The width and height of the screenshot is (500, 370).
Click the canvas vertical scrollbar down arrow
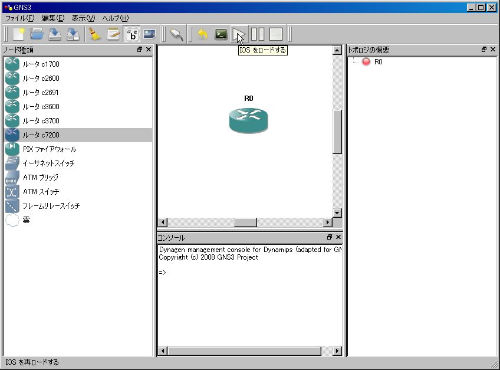[337, 213]
